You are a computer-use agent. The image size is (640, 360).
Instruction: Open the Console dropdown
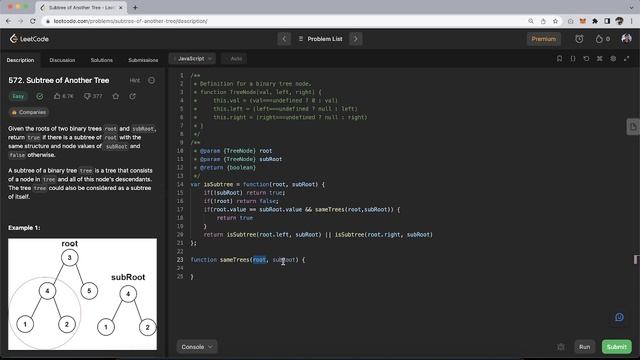[197, 347]
